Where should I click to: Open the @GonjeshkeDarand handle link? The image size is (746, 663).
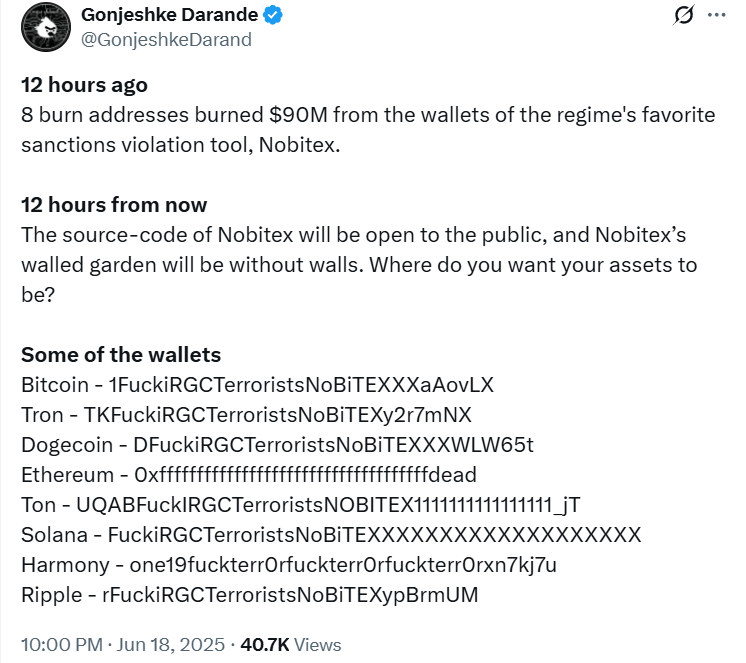pos(165,40)
